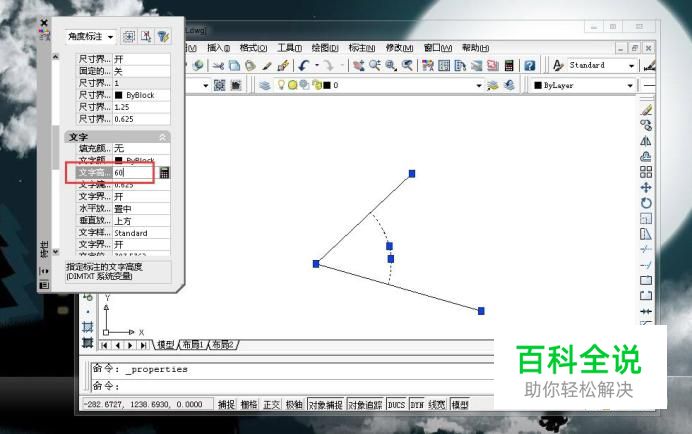Viewport: 692px width, 434px height.
Task: Select the Move tool
Action: [x=646, y=187]
